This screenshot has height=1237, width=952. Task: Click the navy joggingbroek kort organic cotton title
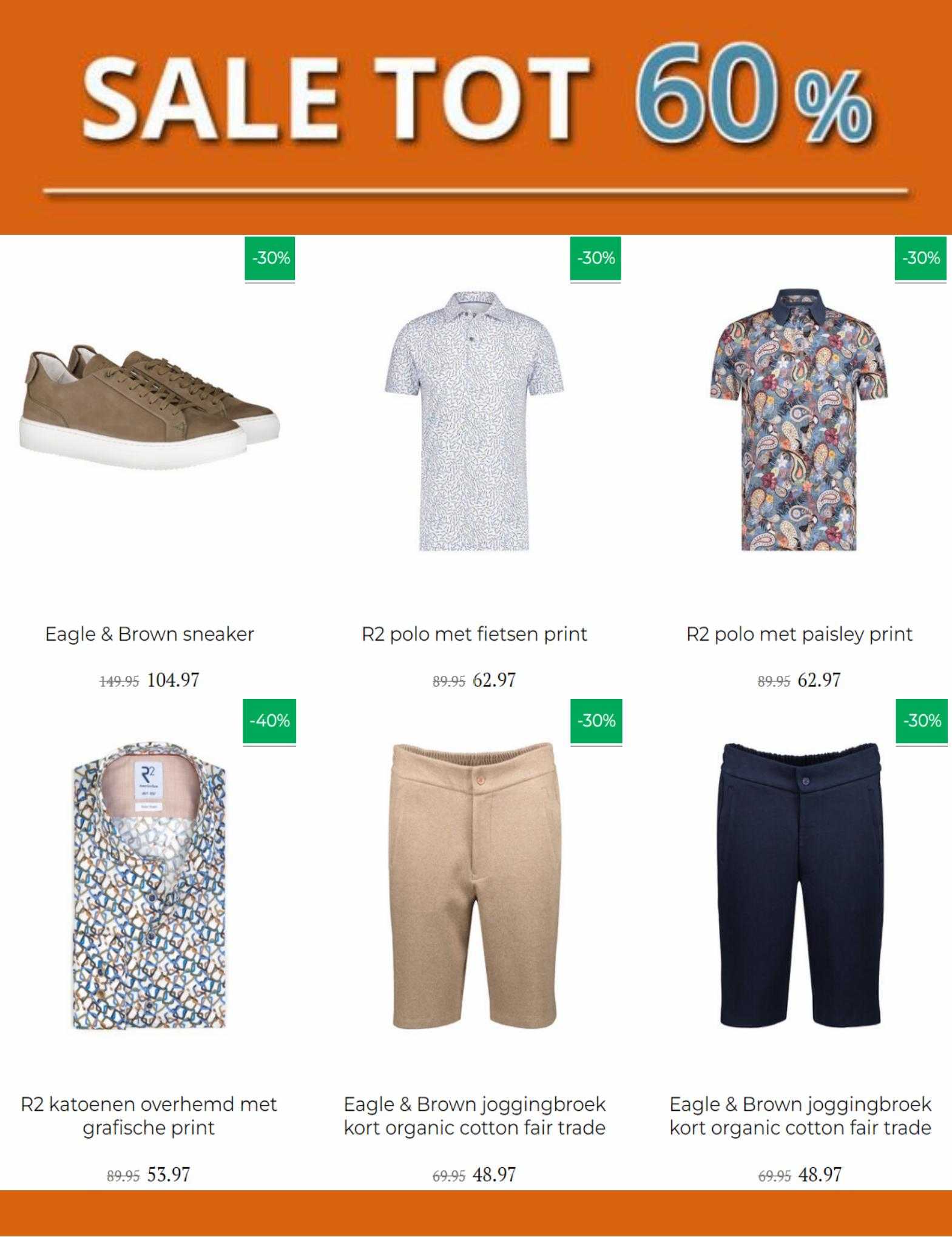tap(800, 1116)
